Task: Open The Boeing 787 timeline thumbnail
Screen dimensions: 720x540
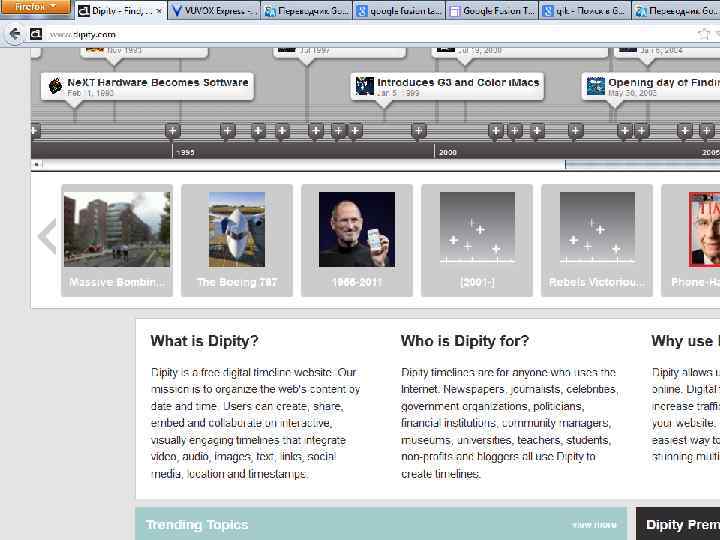Action: click(237, 240)
